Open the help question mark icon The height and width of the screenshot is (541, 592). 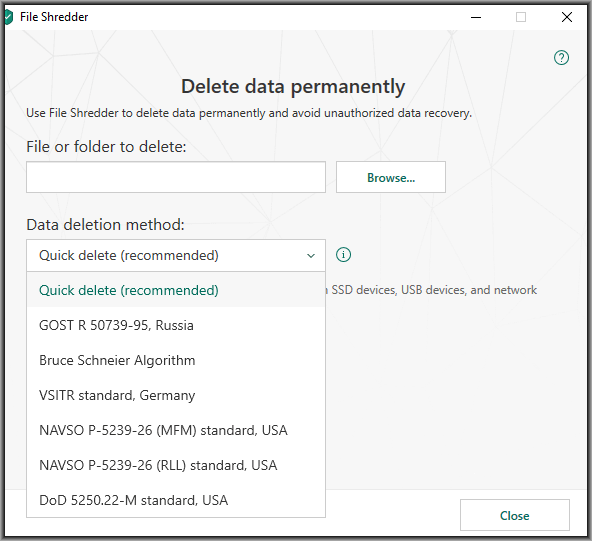click(x=561, y=58)
